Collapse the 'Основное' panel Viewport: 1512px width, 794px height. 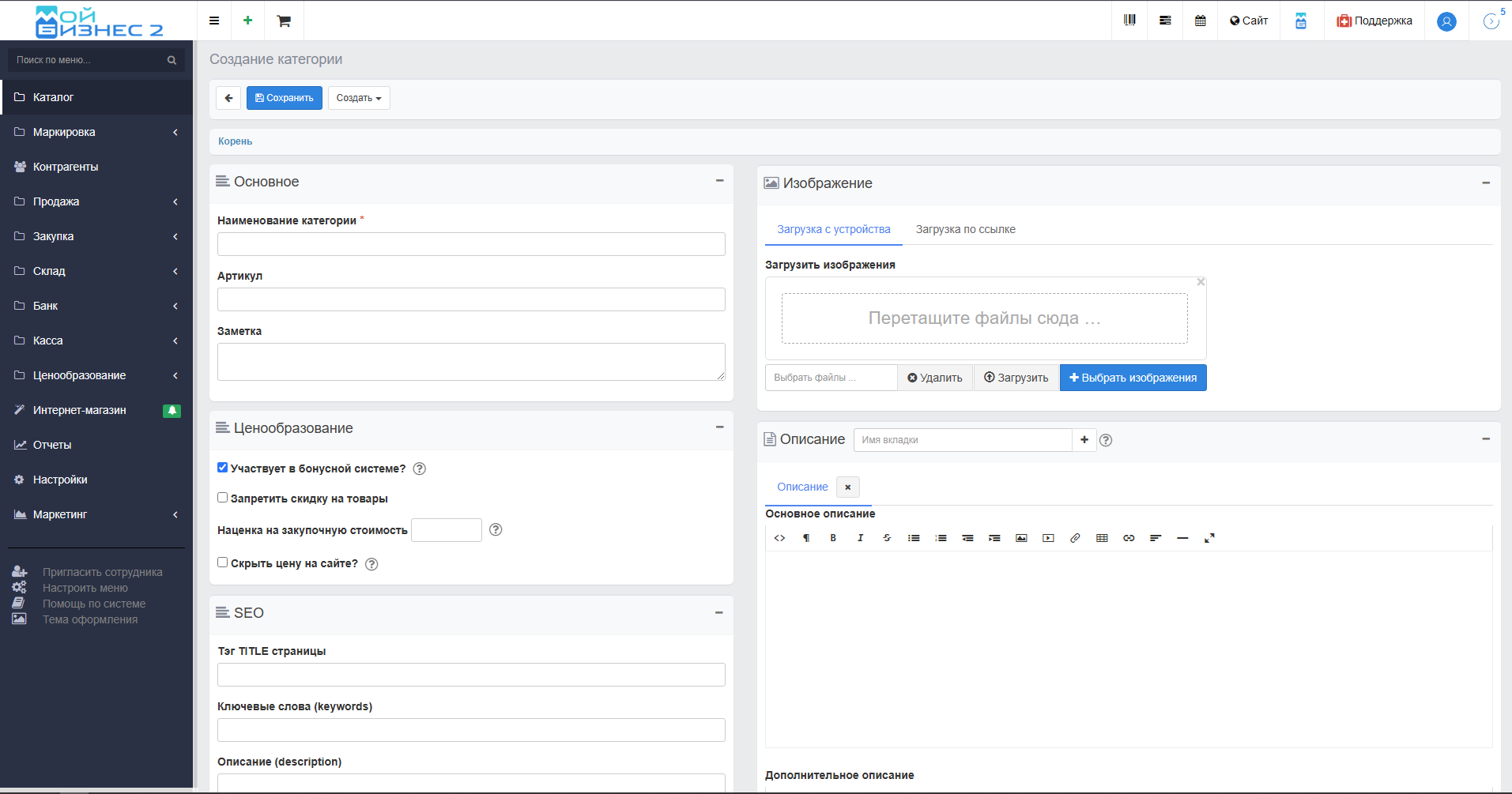tap(720, 181)
